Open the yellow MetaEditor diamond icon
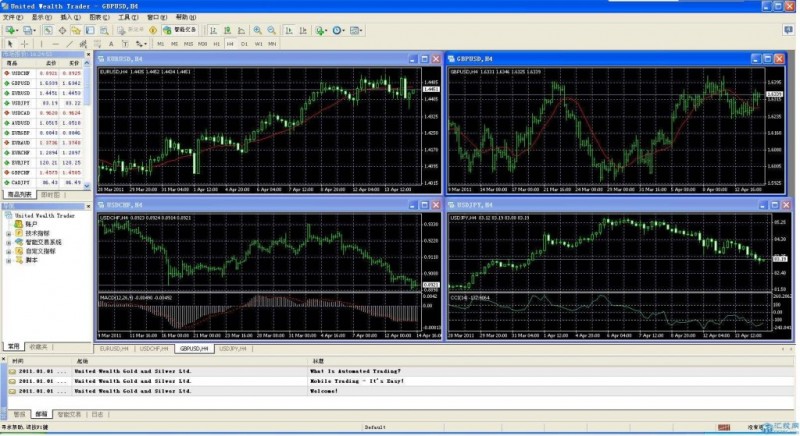This screenshot has width=800, height=436. [x=153, y=31]
